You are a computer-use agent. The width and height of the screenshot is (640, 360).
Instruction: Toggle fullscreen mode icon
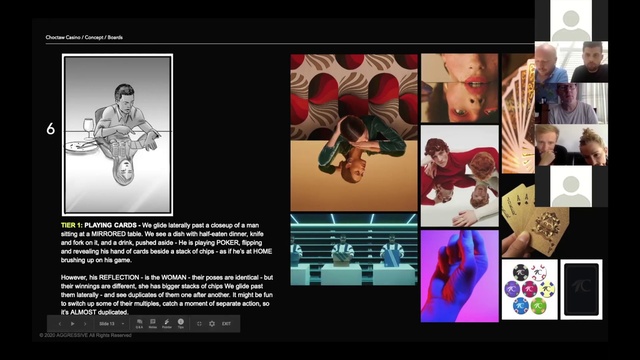coord(199,324)
